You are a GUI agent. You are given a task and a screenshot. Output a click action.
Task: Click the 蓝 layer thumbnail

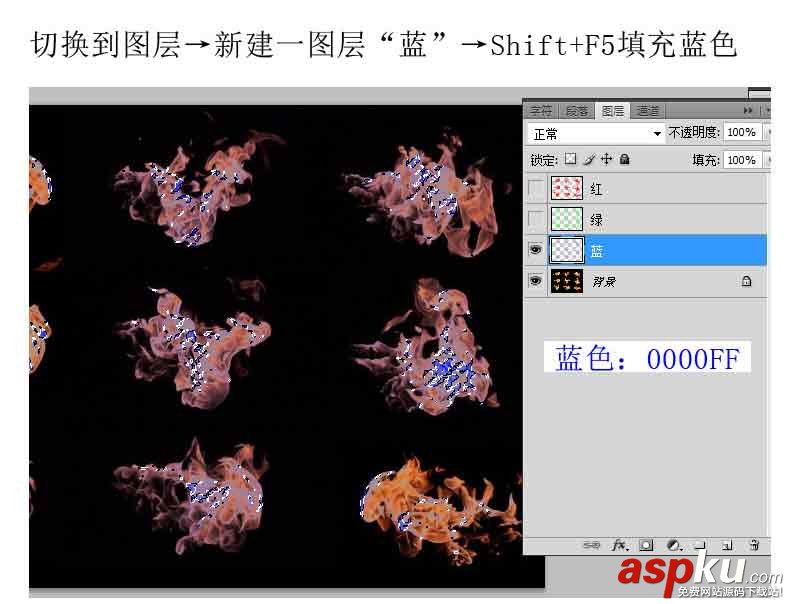point(567,250)
